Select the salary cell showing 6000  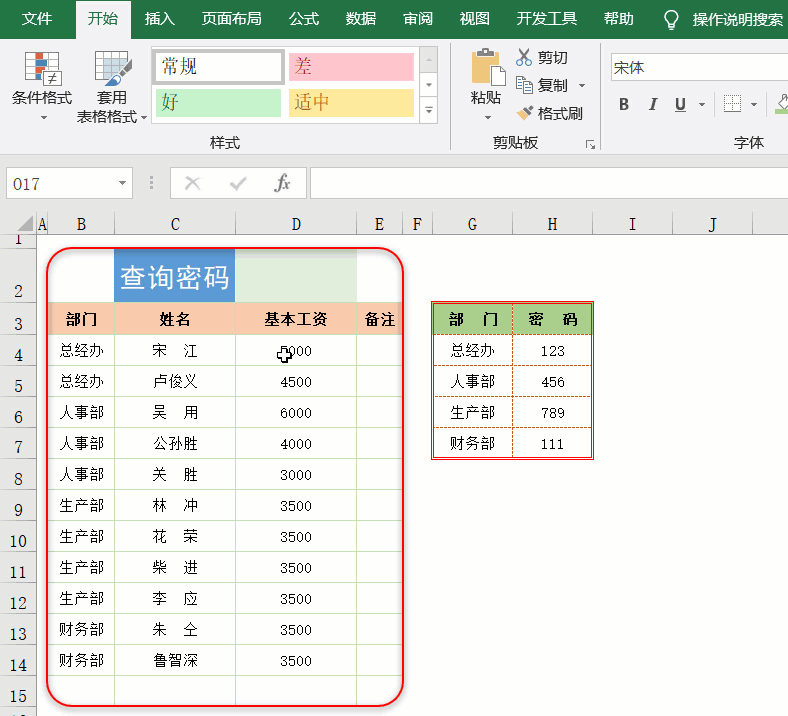pyautogui.click(x=296, y=413)
